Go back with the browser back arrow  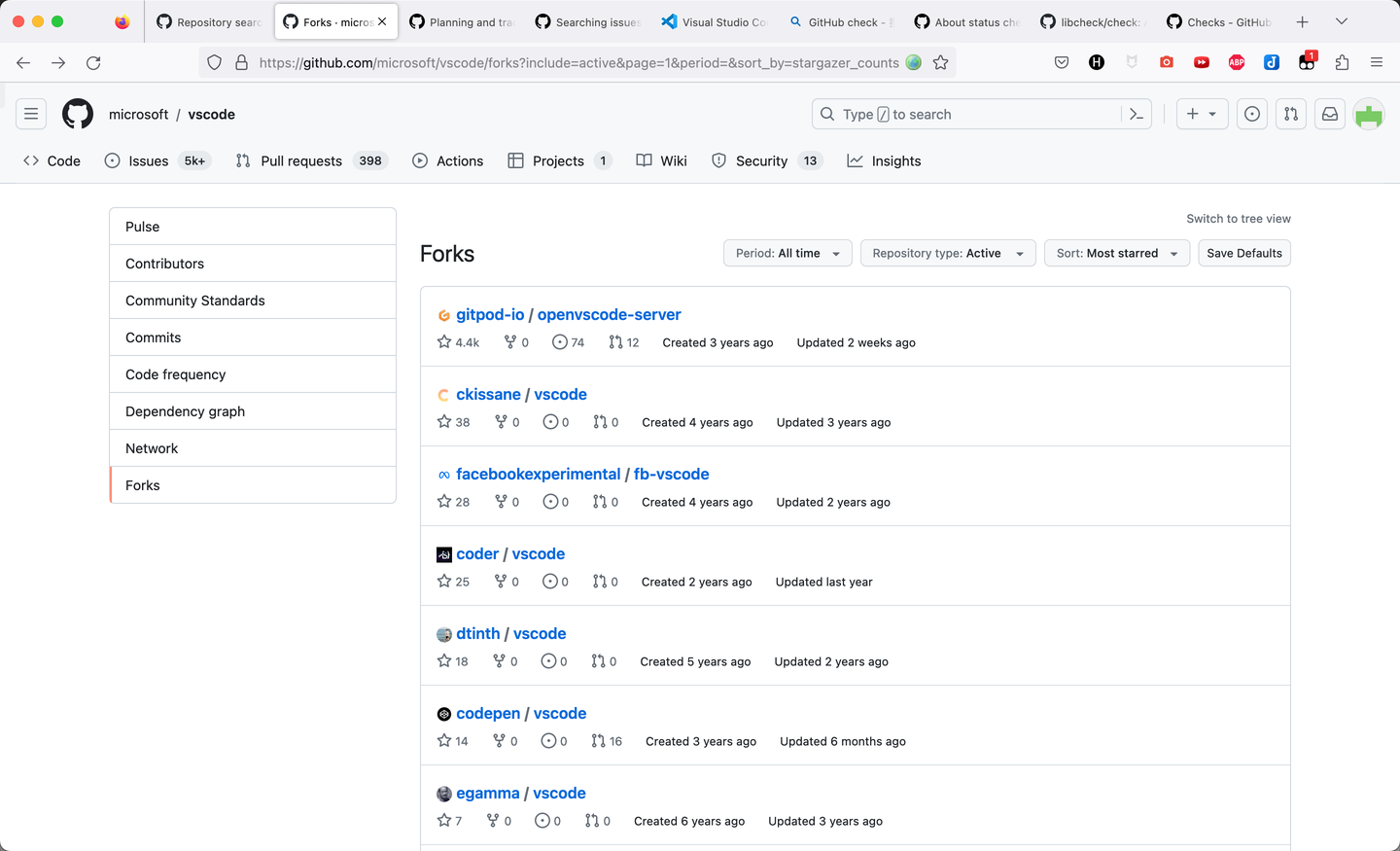23,62
